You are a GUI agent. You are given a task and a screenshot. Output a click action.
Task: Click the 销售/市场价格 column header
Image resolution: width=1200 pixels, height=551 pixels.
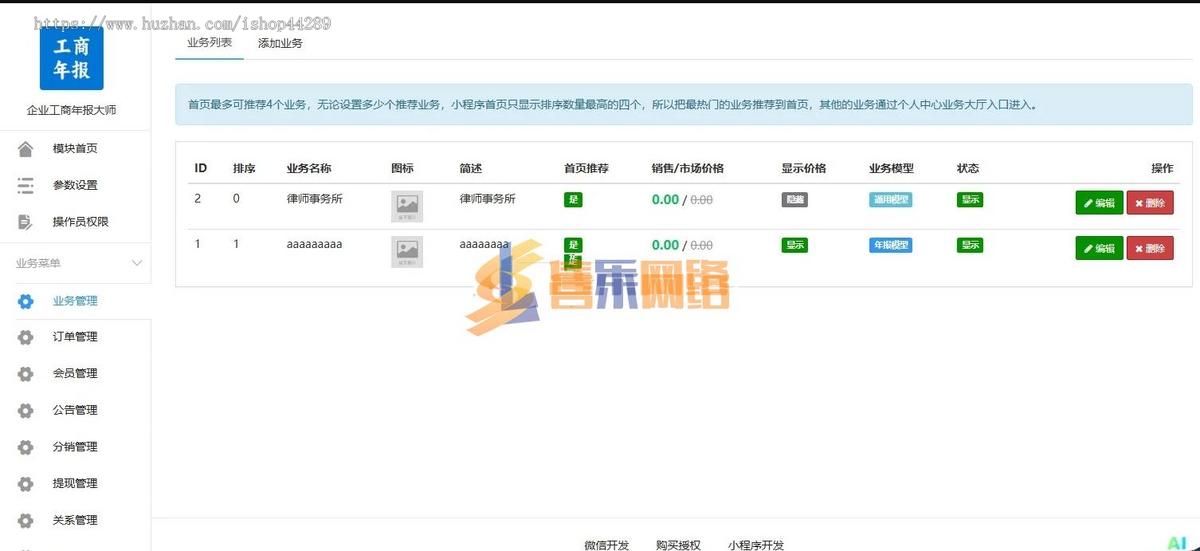click(688, 168)
